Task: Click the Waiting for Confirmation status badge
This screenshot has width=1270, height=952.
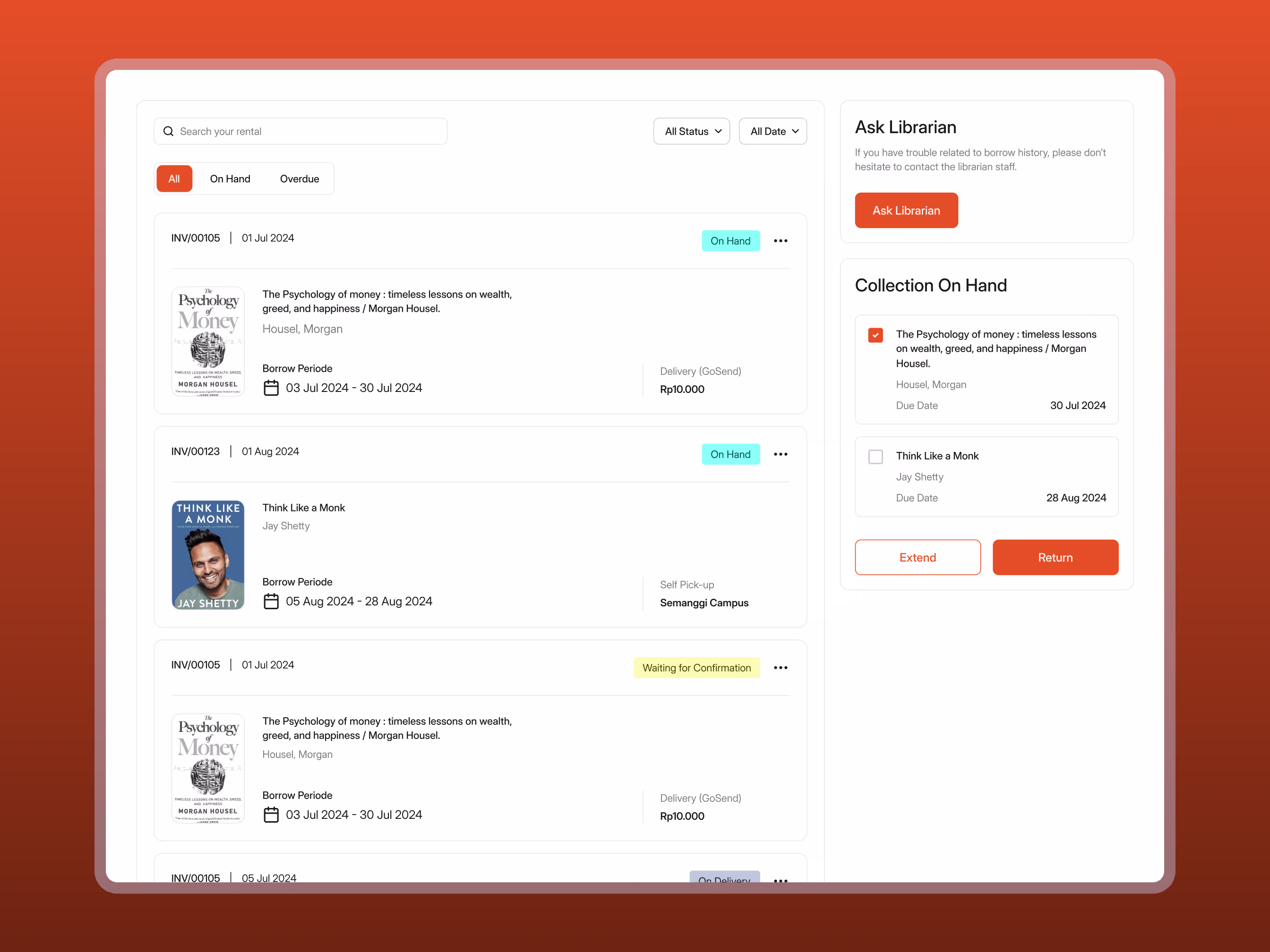Action: coord(696,668)
